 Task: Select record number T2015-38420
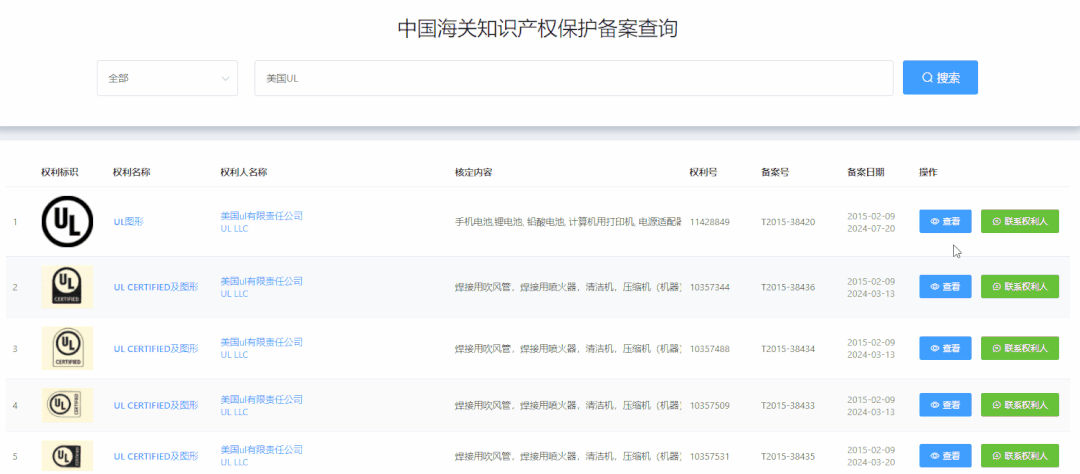click(788, 222)
